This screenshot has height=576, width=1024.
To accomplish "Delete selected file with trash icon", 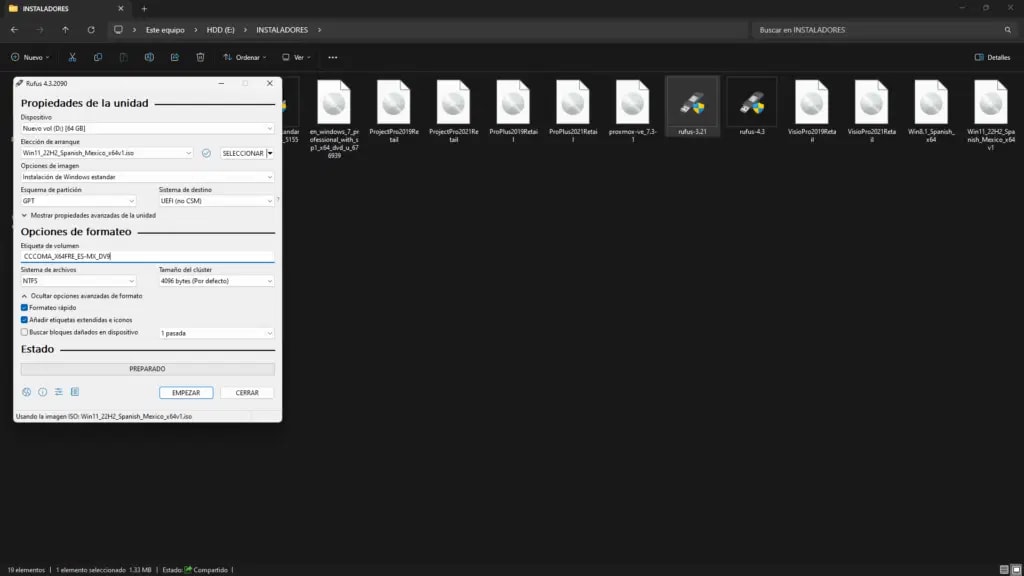I will (x=200, y=57).
